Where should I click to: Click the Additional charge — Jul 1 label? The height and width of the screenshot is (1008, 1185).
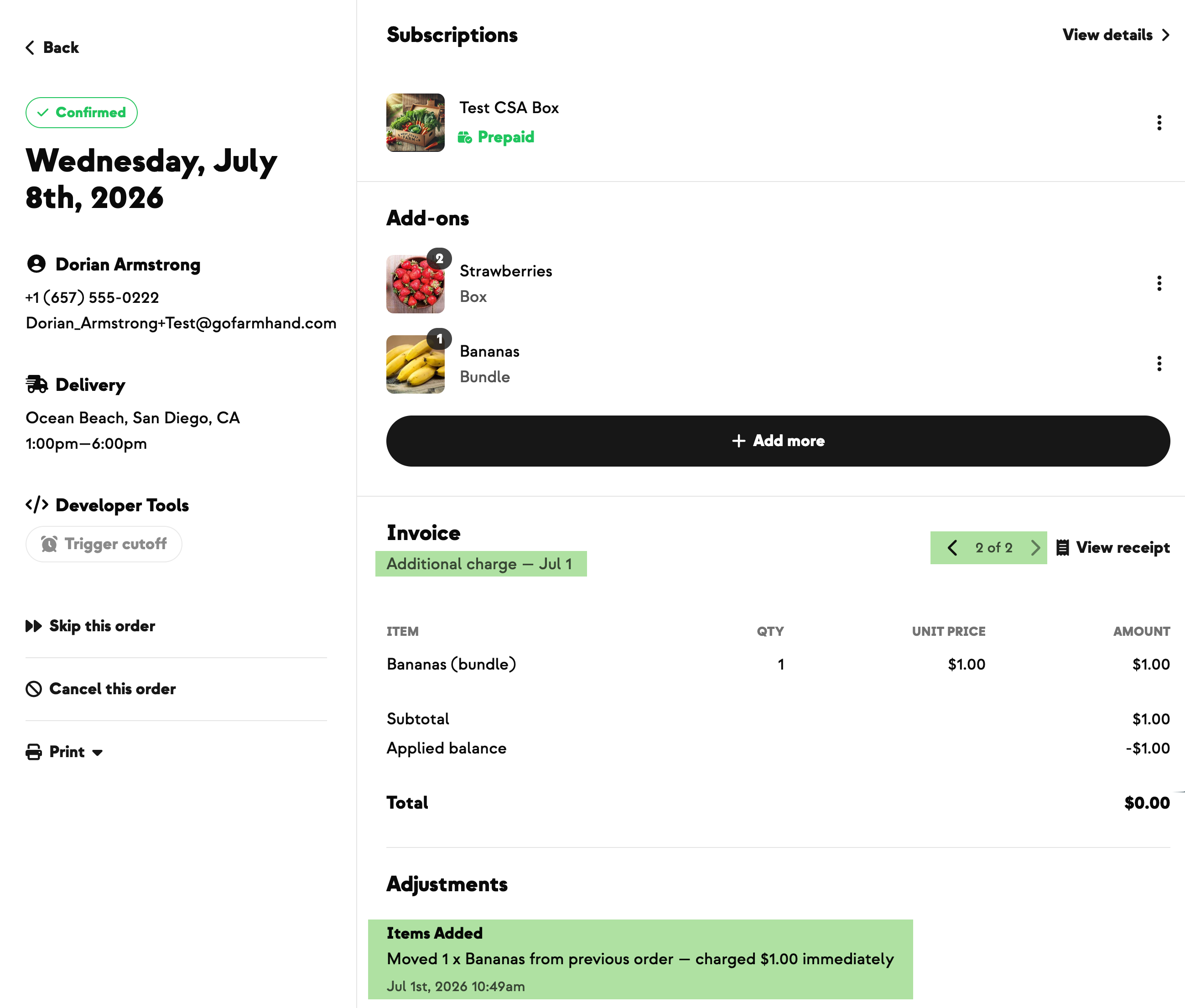tap(480, 564)
